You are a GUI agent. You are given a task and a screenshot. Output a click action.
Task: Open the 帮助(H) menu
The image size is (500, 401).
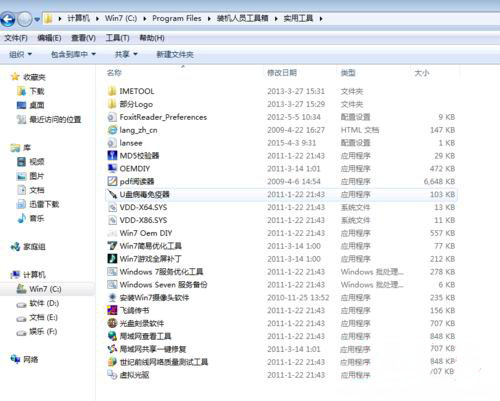coord(152,38)
